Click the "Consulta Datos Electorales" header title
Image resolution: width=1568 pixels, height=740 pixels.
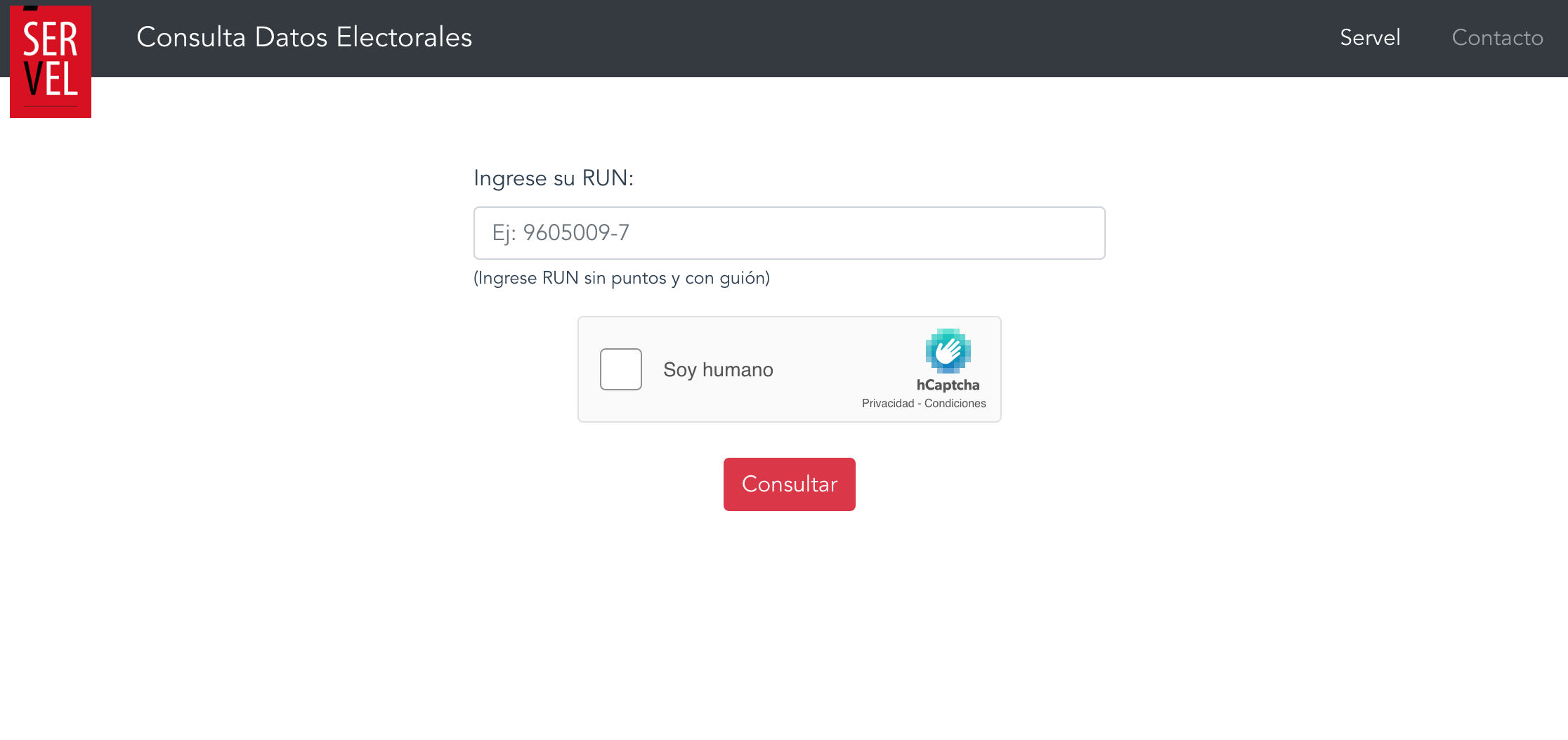pyautogui.click(x=304, y=38)
